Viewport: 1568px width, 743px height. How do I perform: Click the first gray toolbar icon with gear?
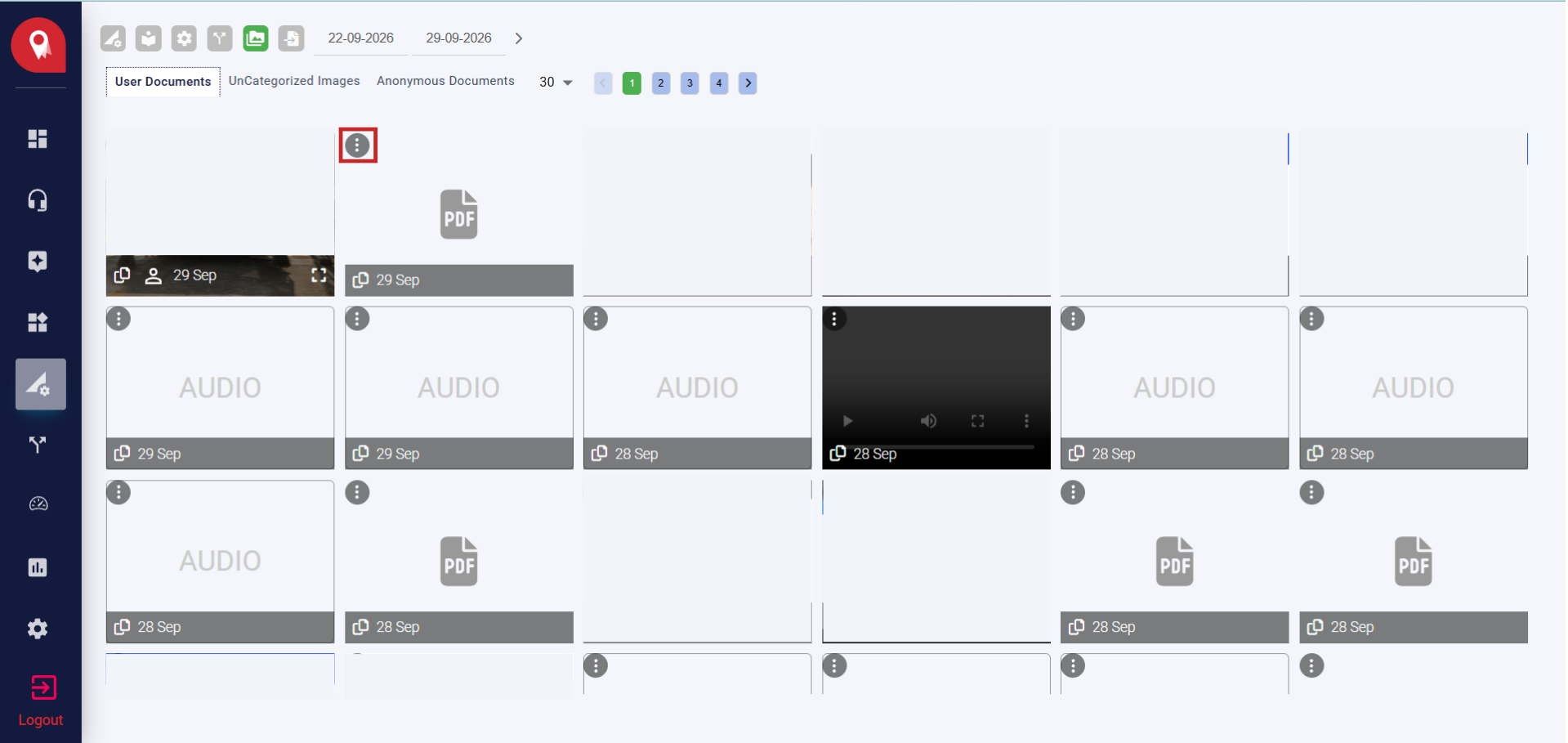pos(113,38)
